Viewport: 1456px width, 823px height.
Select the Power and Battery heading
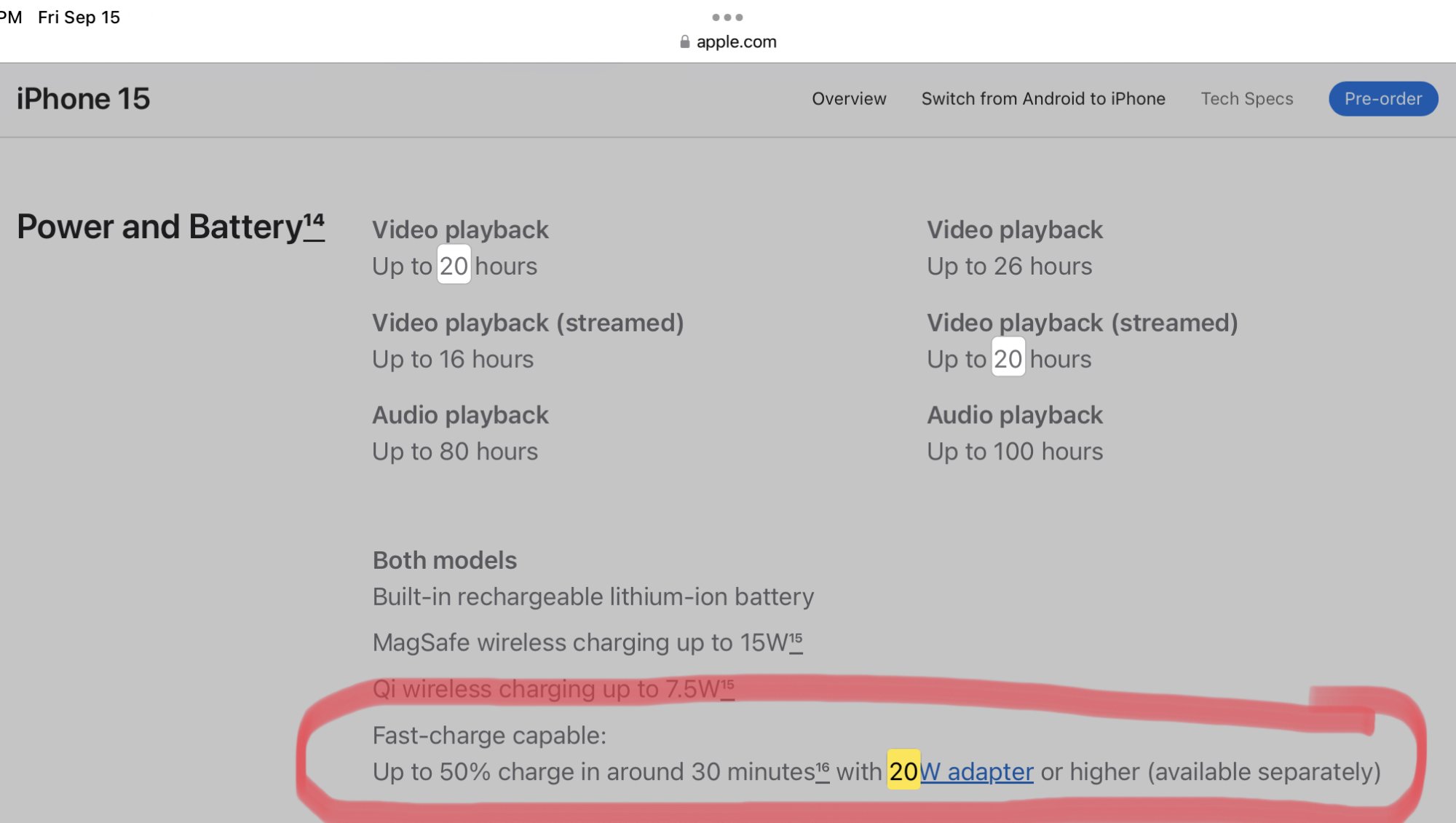pos(159,227)
